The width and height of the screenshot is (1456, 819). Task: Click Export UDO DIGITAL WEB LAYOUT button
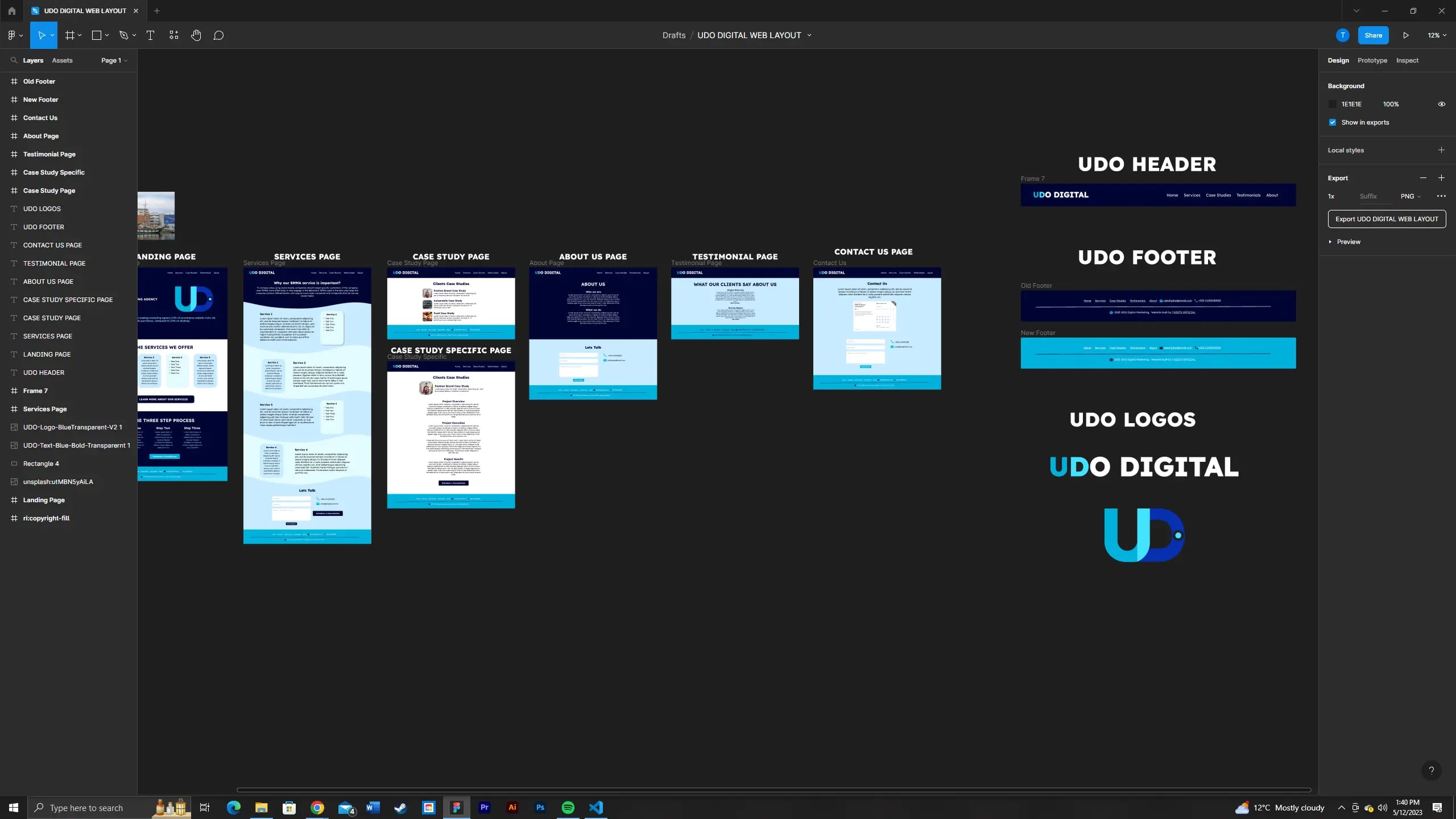pyautogui.click(x=1387, y=219)
